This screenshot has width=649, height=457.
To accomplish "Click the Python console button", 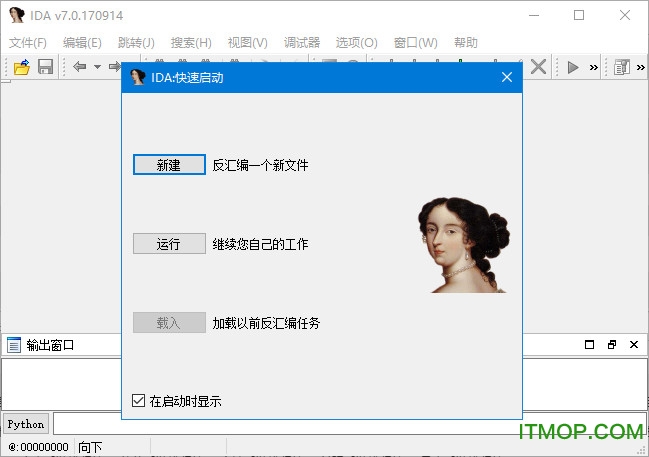I will [26, 424].
